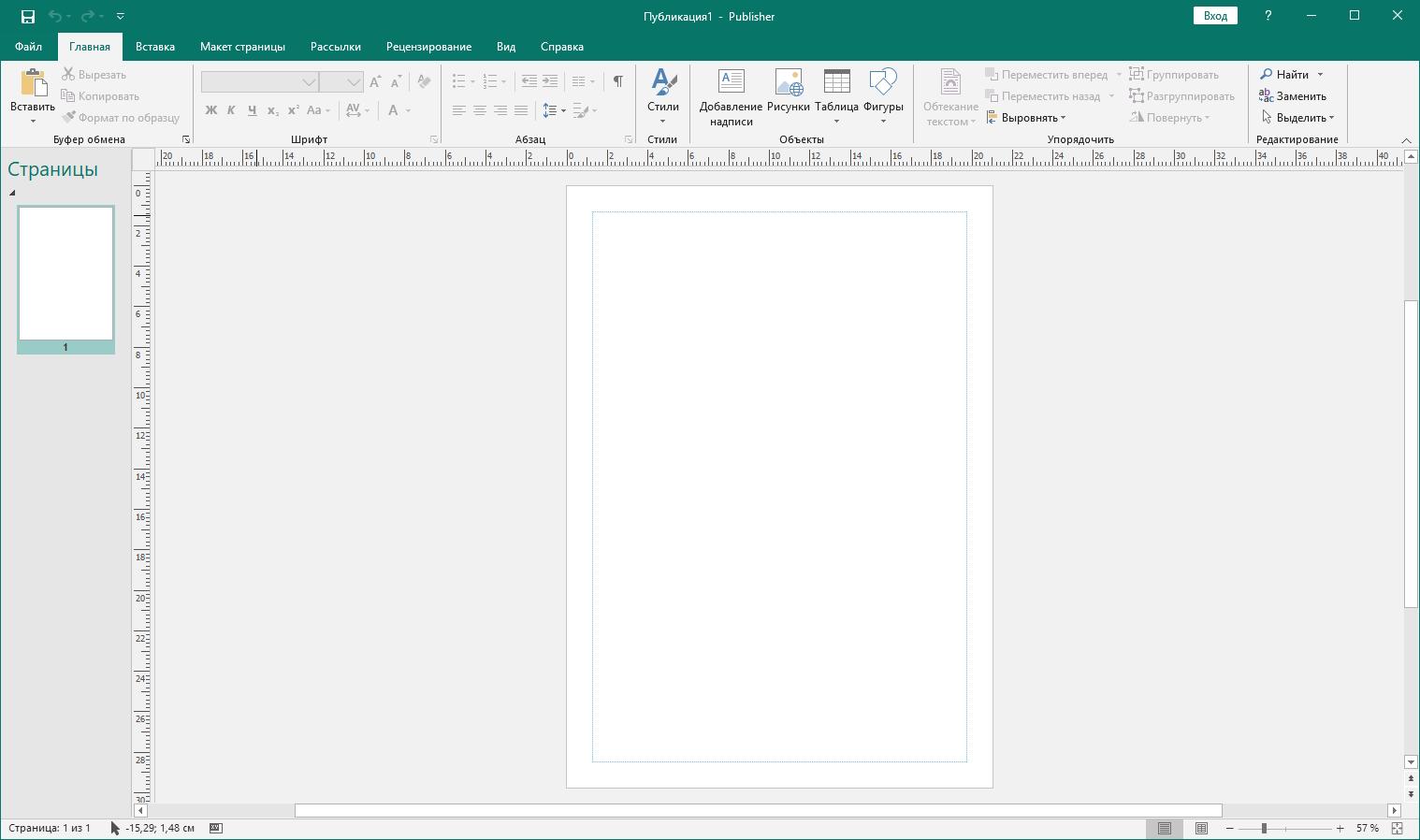Click the Paste (Вставить) clipboard icon
The width and height of the screenshot is (1420, 840).
coord(33,84)
